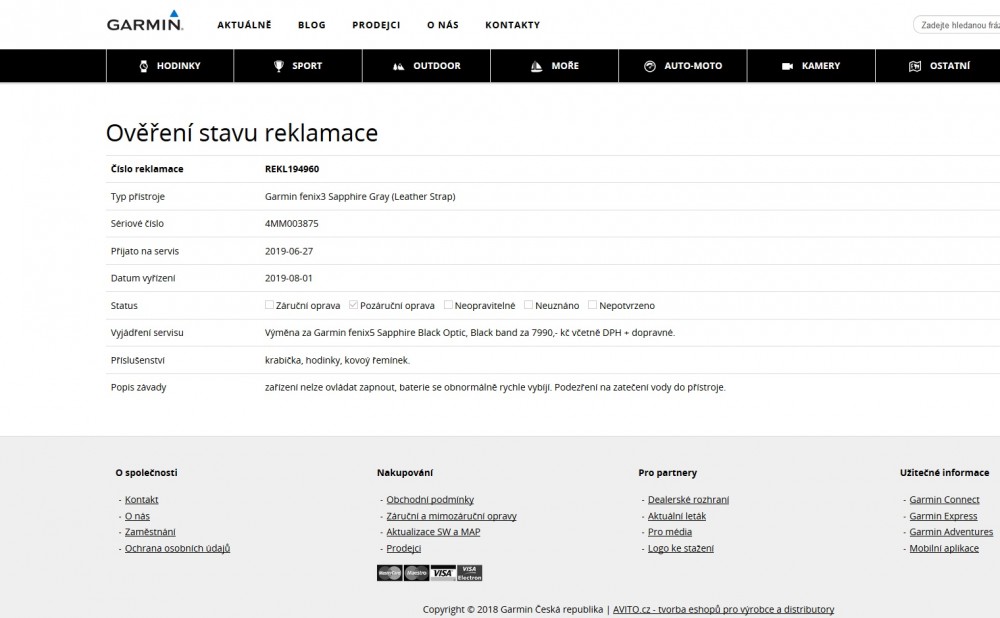Image resolution: width=1000 pixels, height=618 pixels.
Task: Click the search phrase input field
Action: point(958,25)
